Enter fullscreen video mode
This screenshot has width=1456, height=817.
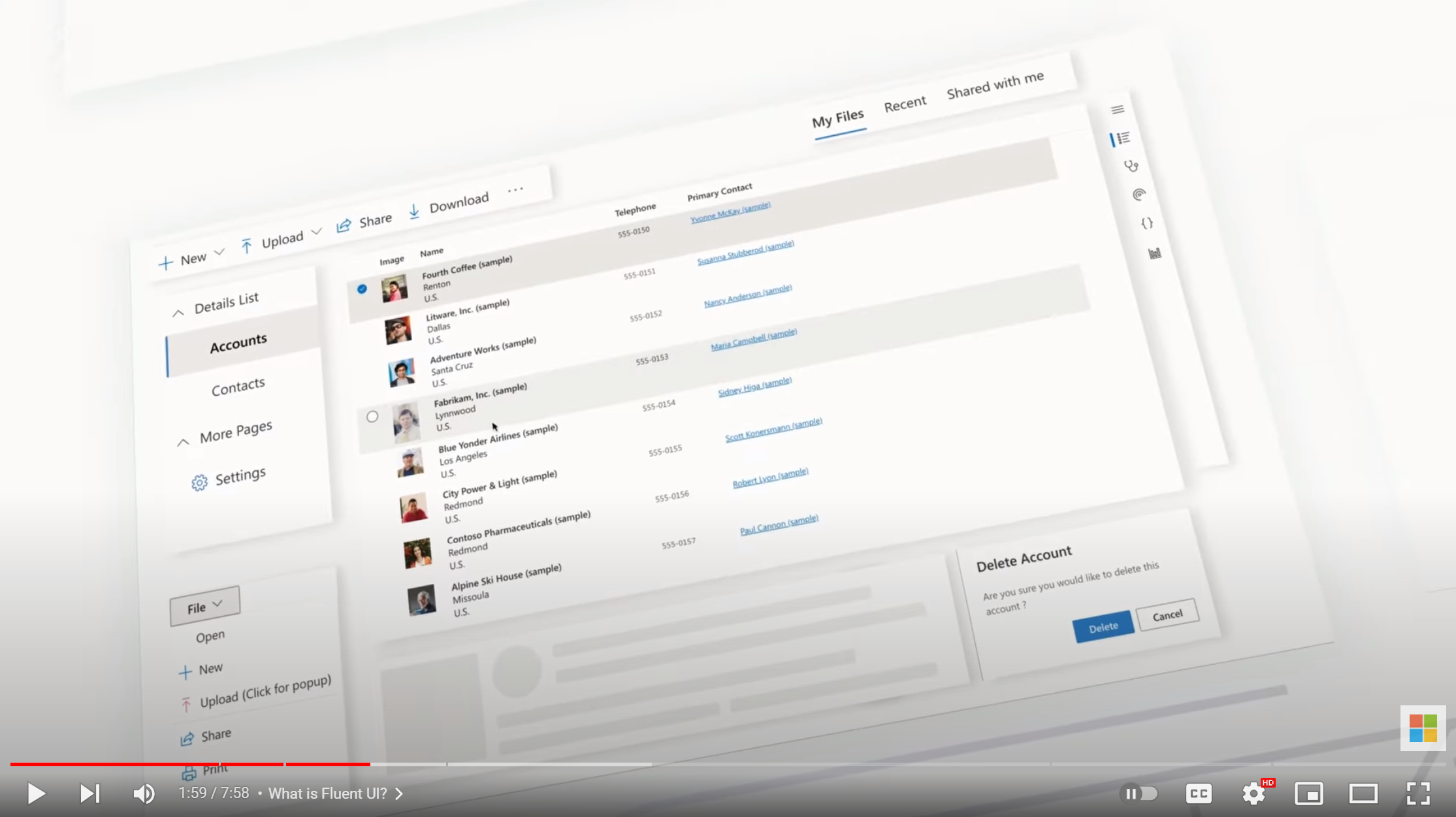tap(1418, 793)
